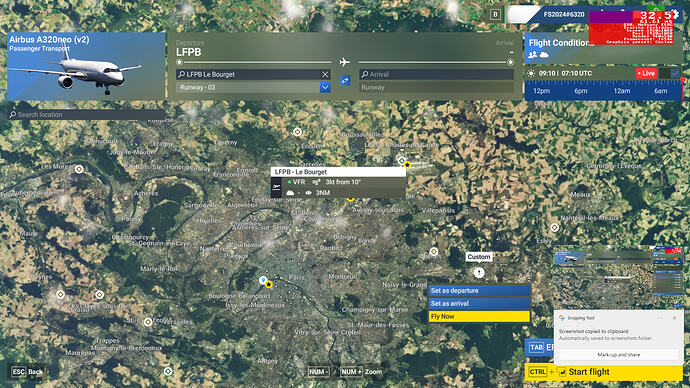
Task: Select the blue location pin west of Paris
Action: (x=263, y=280)
